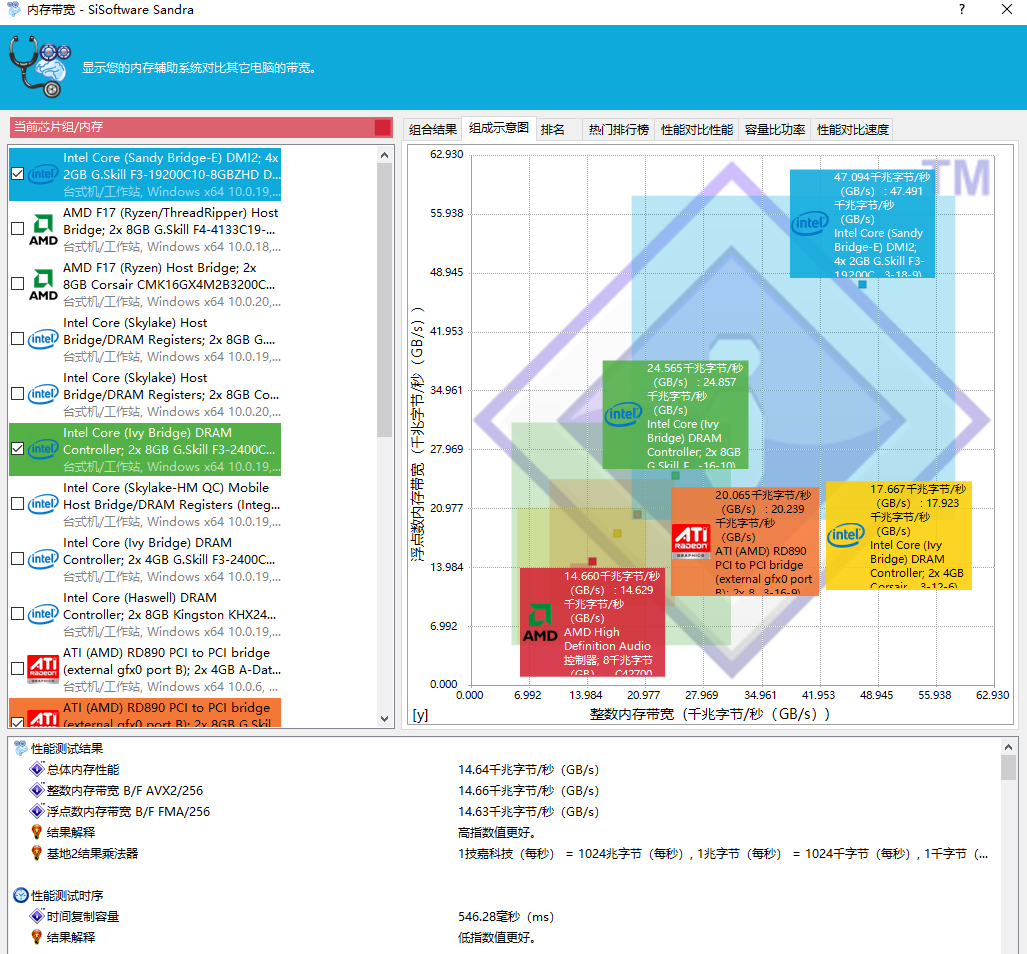Click up arrow of chipset list scrollbar
The width and height of the screenshot is (1027, 954).
[384, 155]
